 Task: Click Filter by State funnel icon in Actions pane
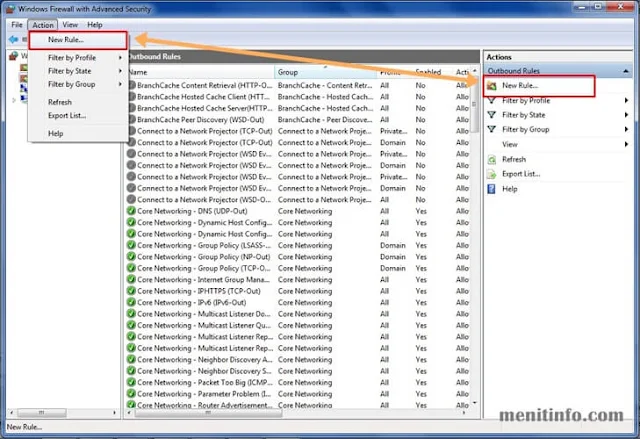click(x=492, y=115)
